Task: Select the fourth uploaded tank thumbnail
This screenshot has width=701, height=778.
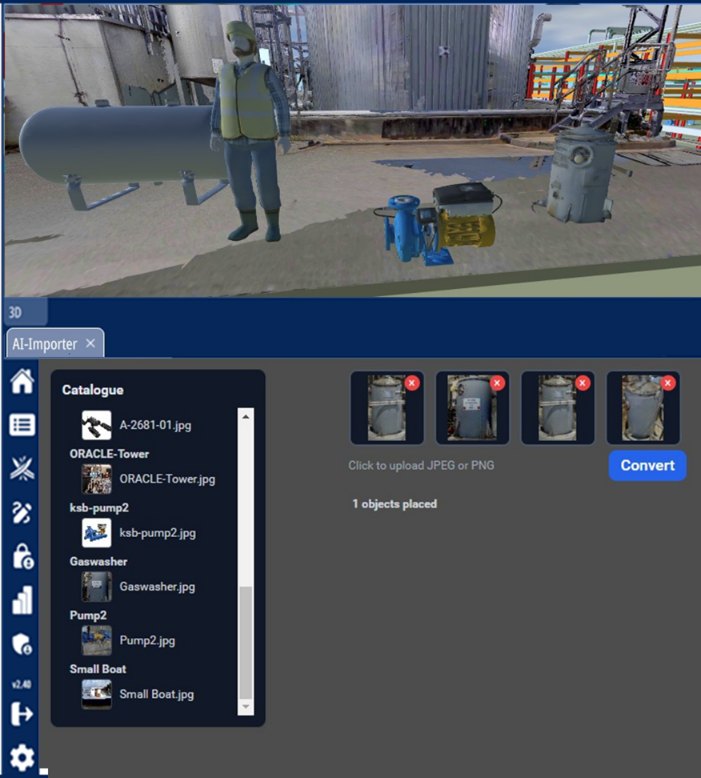Action: point(642,409)
